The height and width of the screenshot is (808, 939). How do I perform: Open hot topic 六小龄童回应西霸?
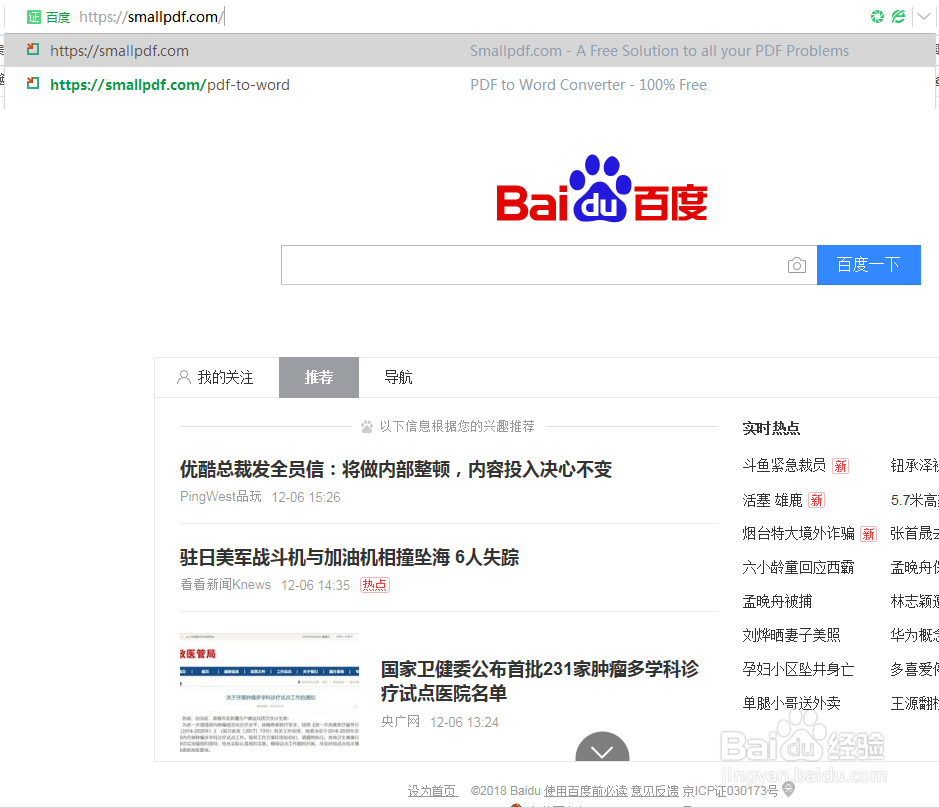pyautogui.click(x=798, y=567)
